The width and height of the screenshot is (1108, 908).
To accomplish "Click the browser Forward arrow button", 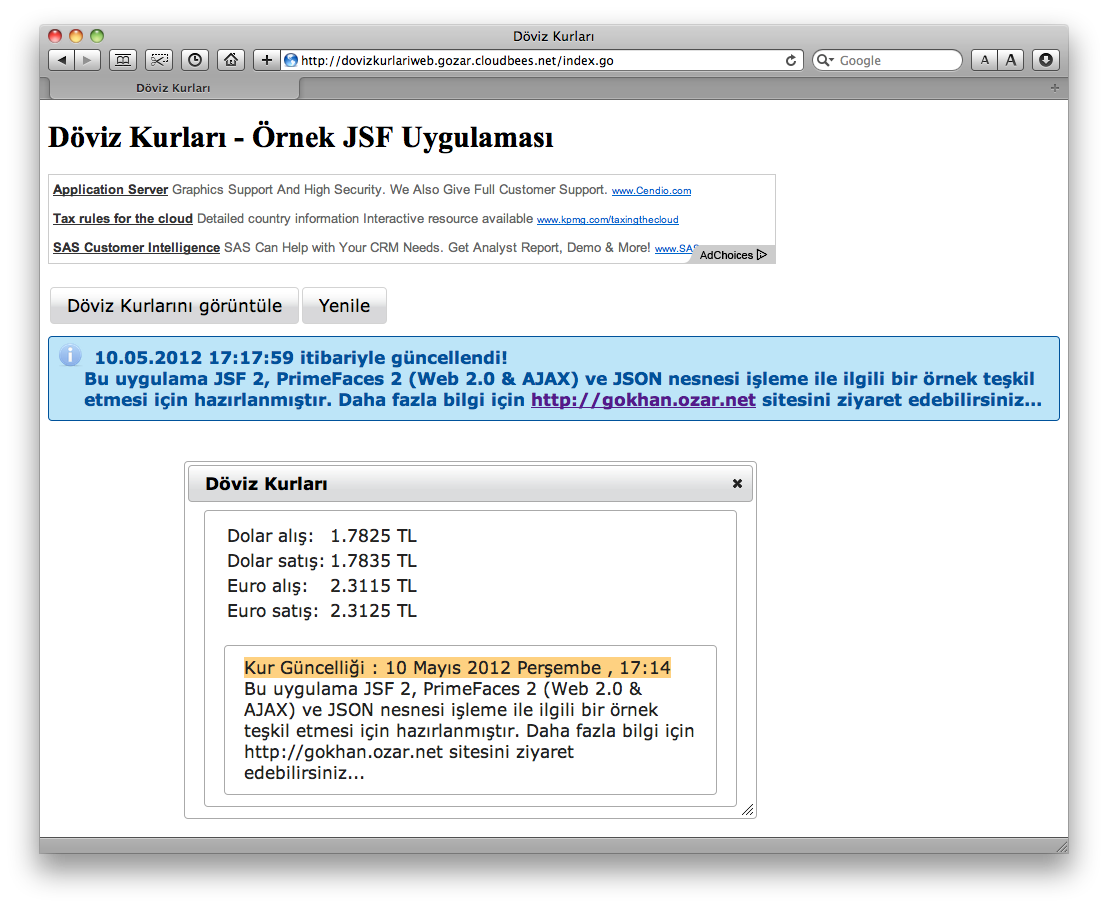I will click(88, 60).
